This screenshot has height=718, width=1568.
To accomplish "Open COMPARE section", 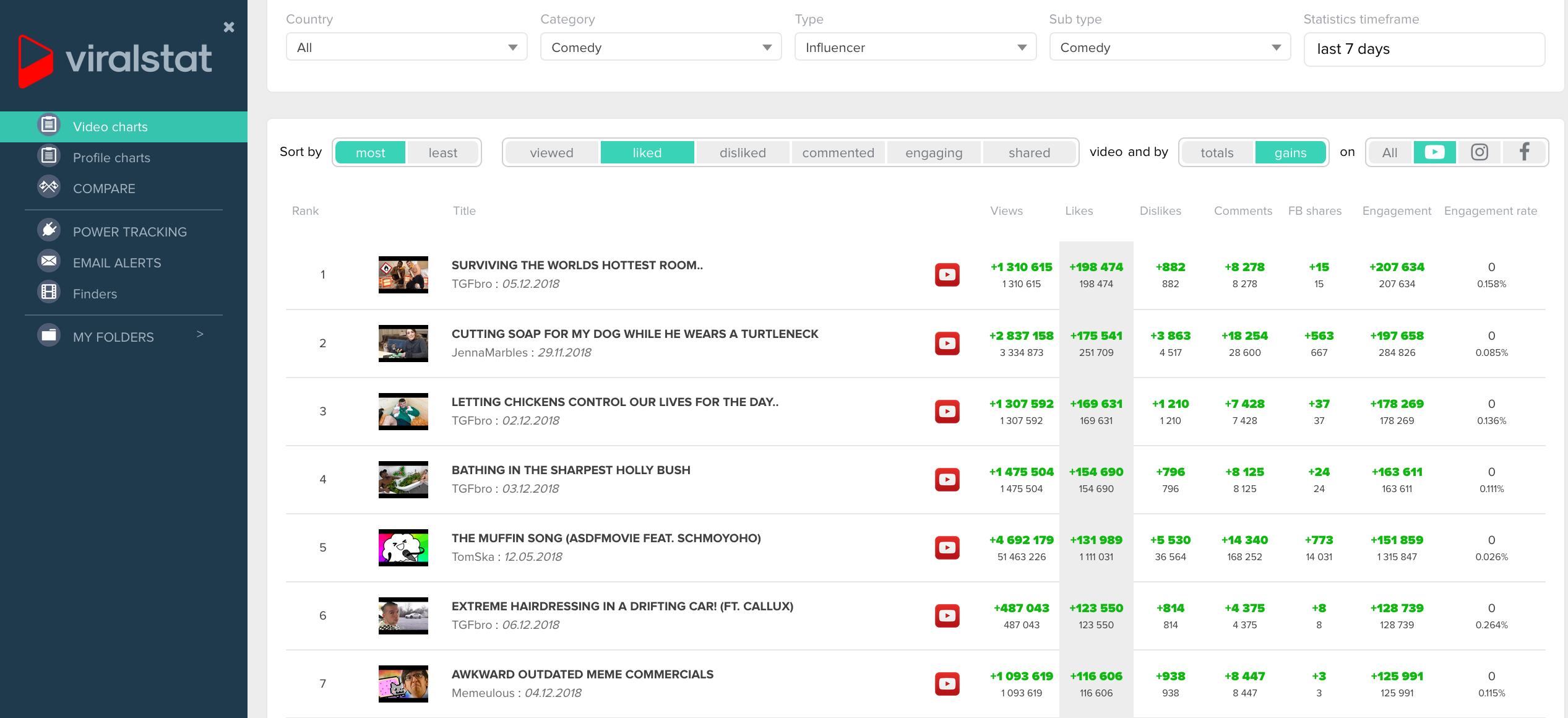I will pos(104,189).
